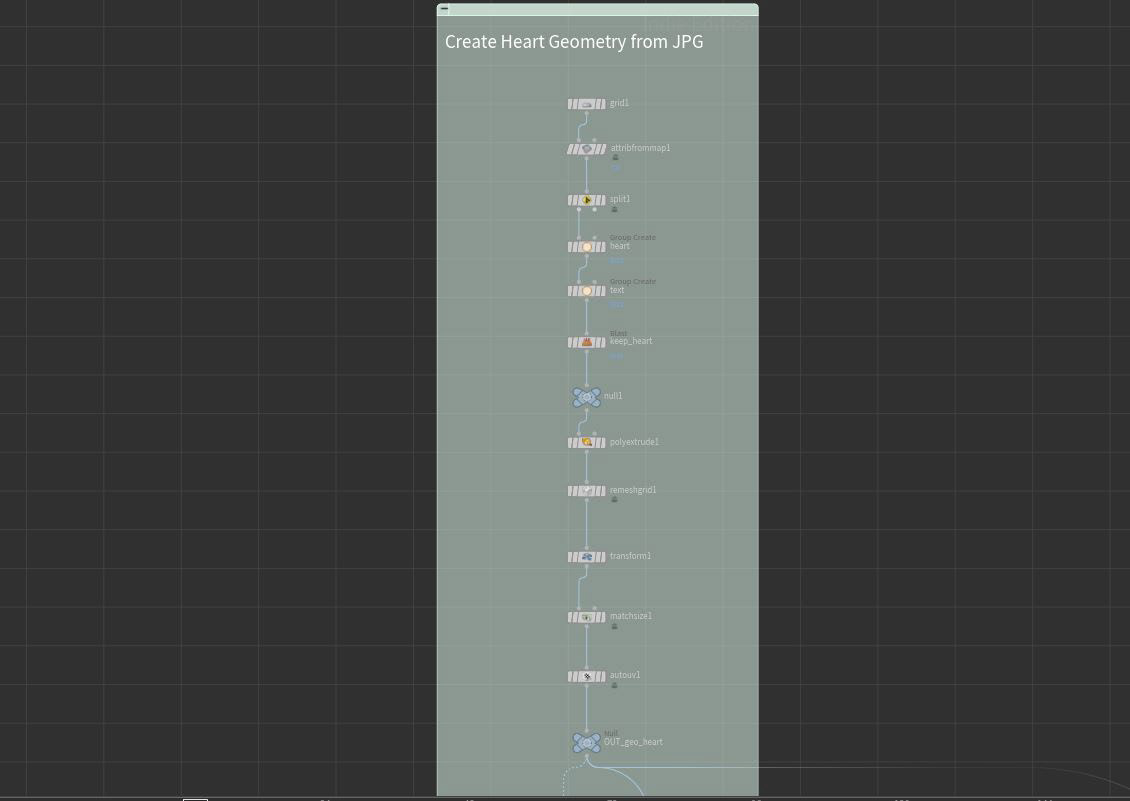Click the text Group Create node icon
Screen dimensions: 1130x801
point(587,291)
